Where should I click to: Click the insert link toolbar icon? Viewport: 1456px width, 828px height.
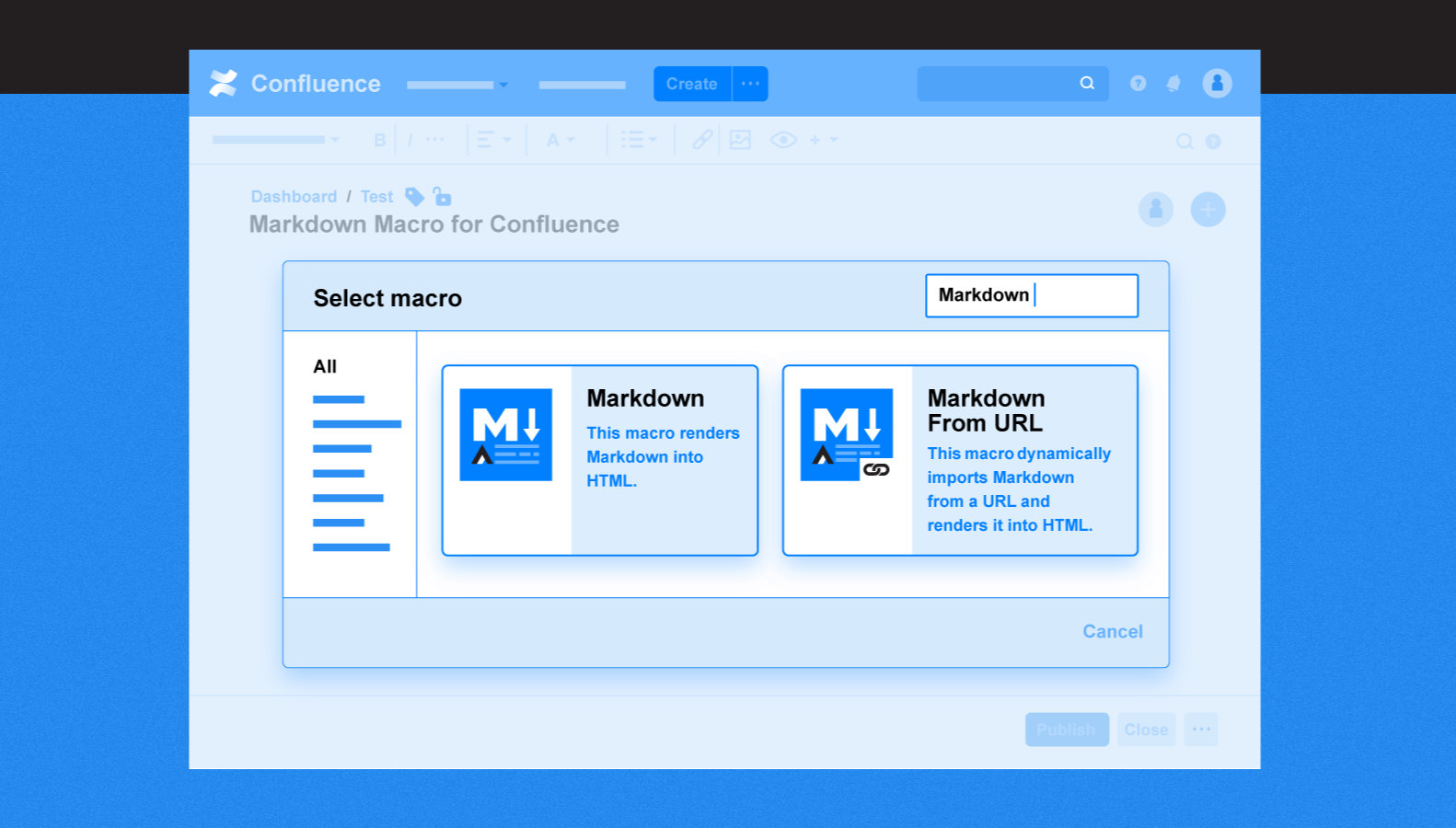click(702, 140)
